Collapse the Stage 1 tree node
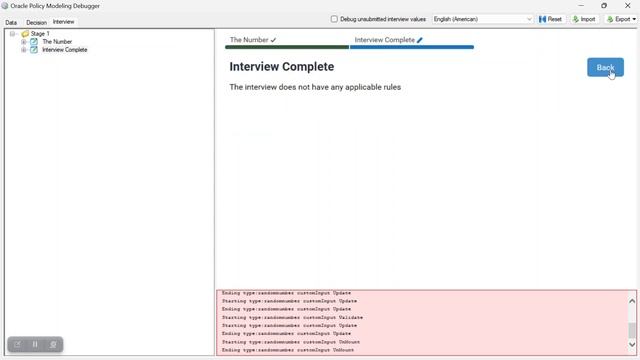 [x=12, y=33]
